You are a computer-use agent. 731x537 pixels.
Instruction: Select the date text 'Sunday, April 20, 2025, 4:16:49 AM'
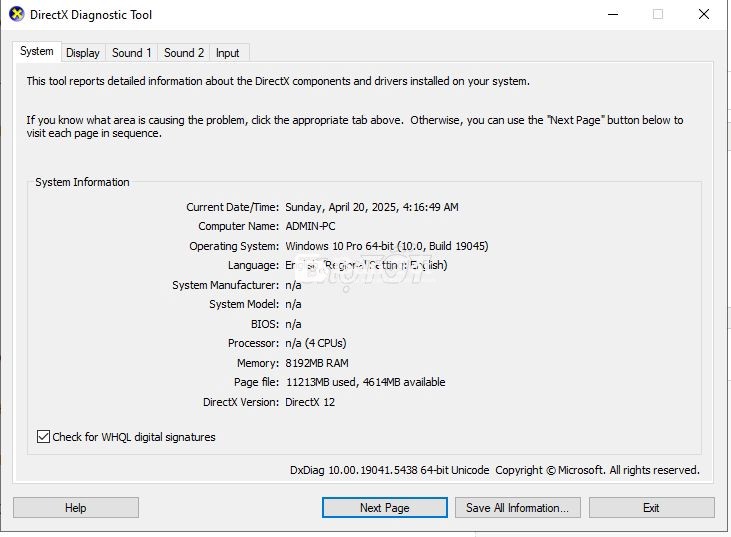[372, 207]
